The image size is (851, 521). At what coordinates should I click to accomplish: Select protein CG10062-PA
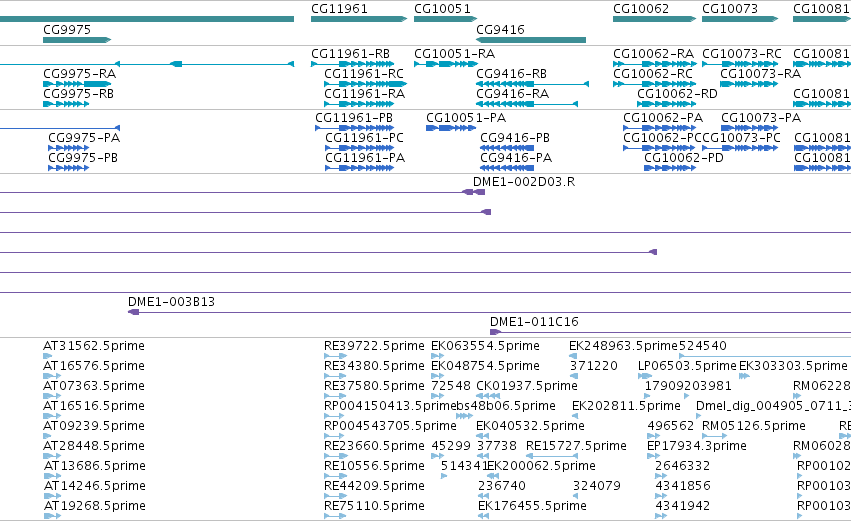663,118
